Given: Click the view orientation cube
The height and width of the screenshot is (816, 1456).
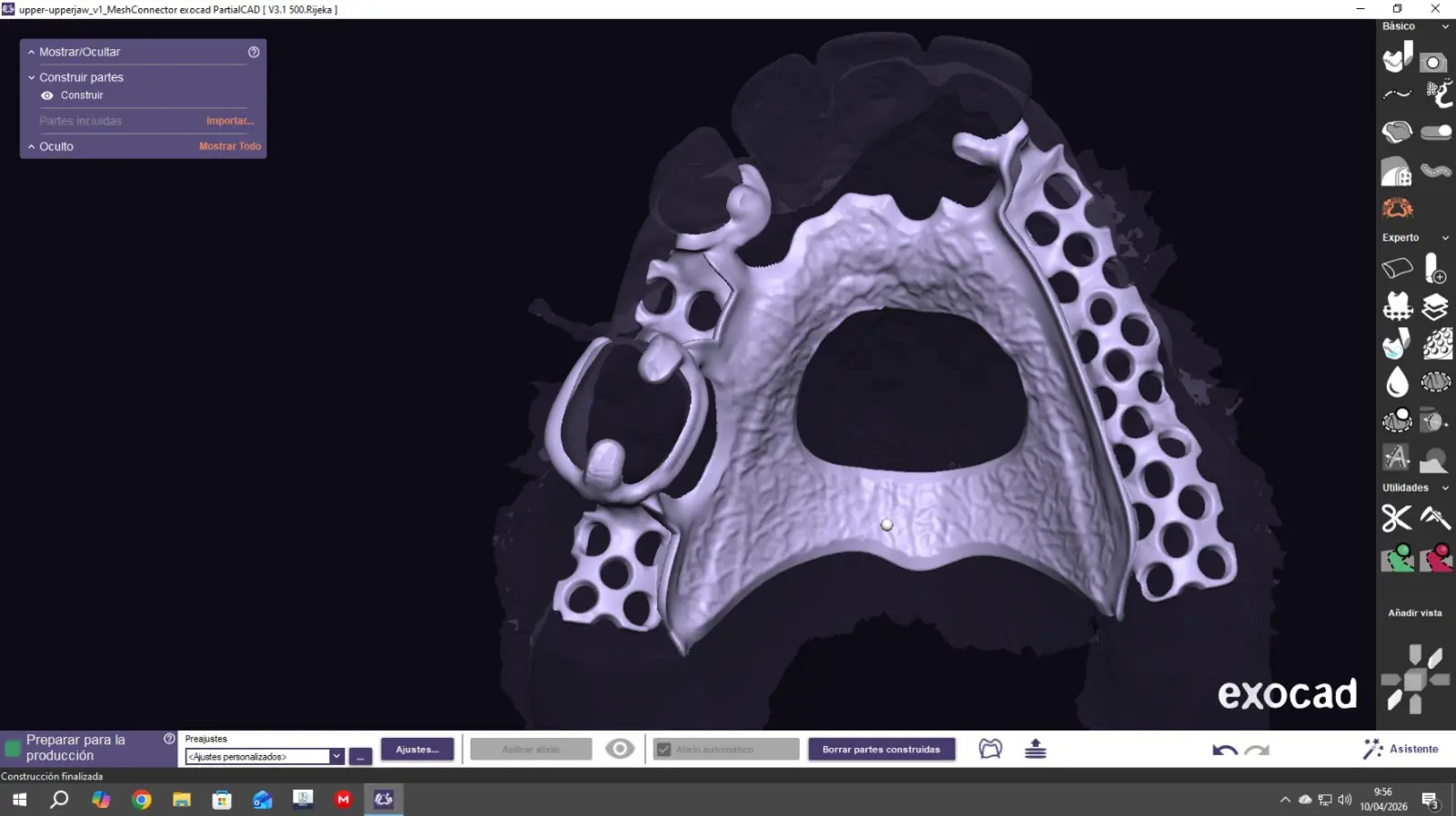Looking at the screenshot, I should click(x=1414, y=679).
